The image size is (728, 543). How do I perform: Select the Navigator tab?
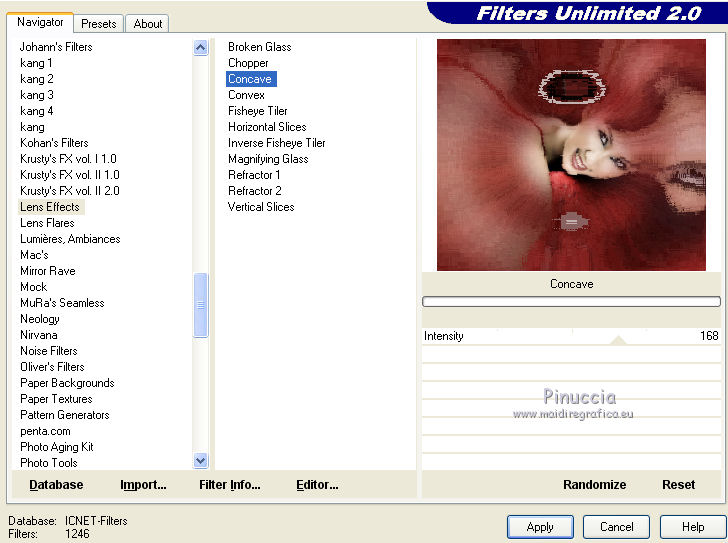[x=40, y=22]
